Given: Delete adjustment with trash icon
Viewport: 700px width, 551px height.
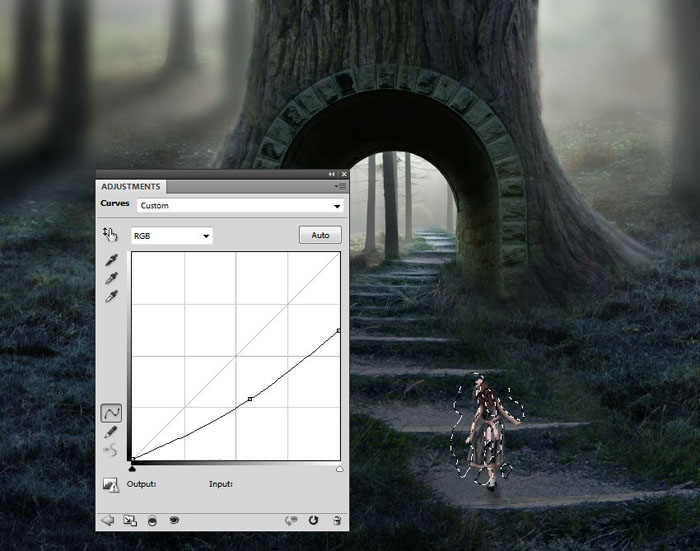Looking at the screenshot, I should (x=337, y=520).
